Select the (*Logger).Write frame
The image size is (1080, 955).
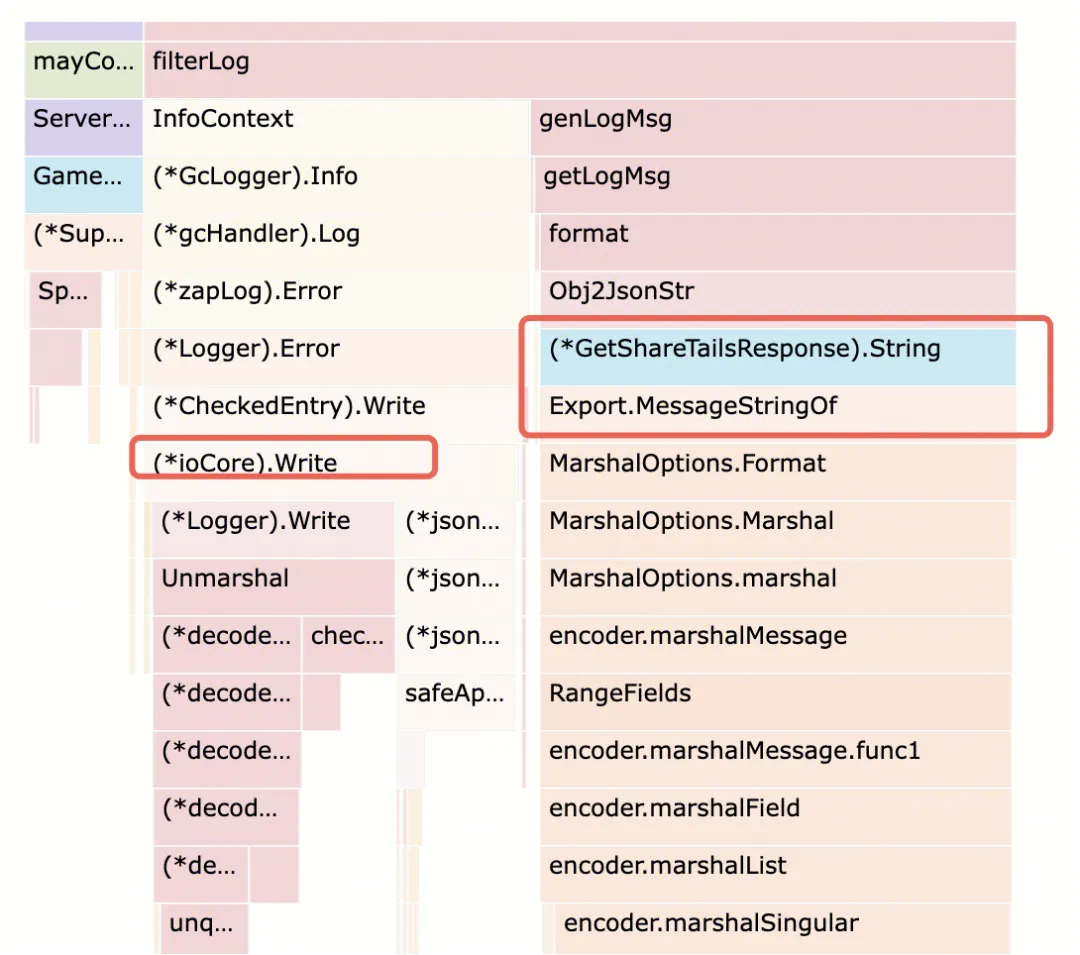click(274, 521)
